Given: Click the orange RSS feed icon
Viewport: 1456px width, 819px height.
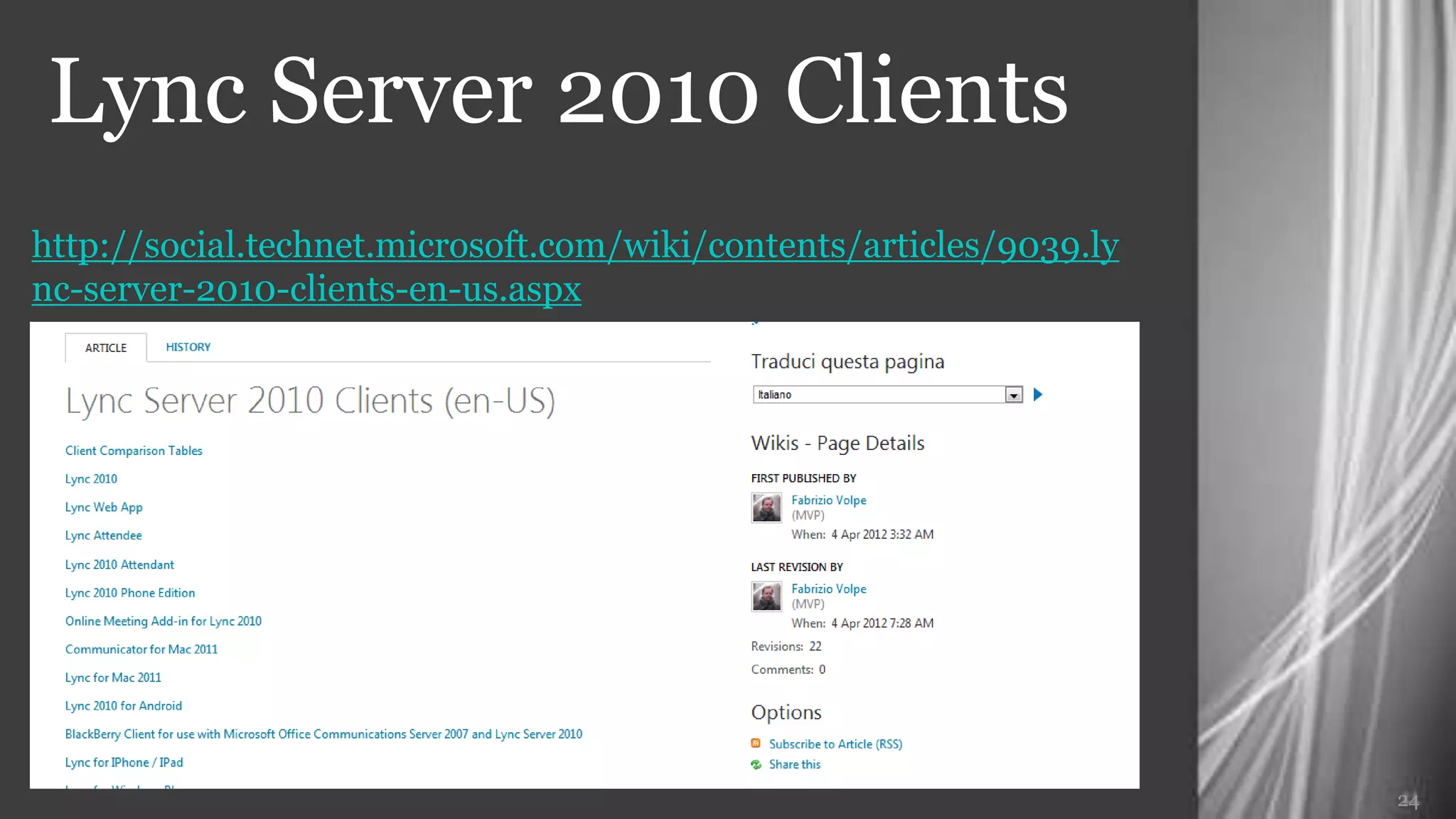Looking at the screenshot, I should (756, 744).
